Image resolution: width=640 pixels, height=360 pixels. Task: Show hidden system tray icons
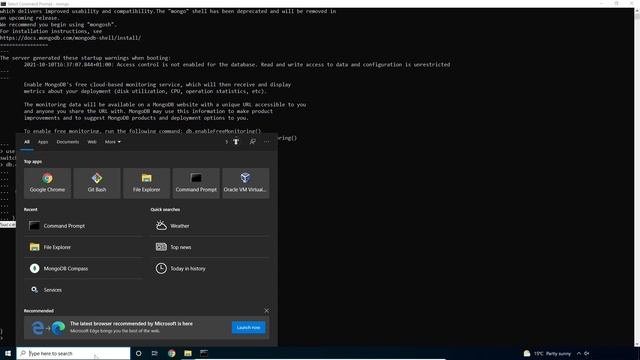579,353
